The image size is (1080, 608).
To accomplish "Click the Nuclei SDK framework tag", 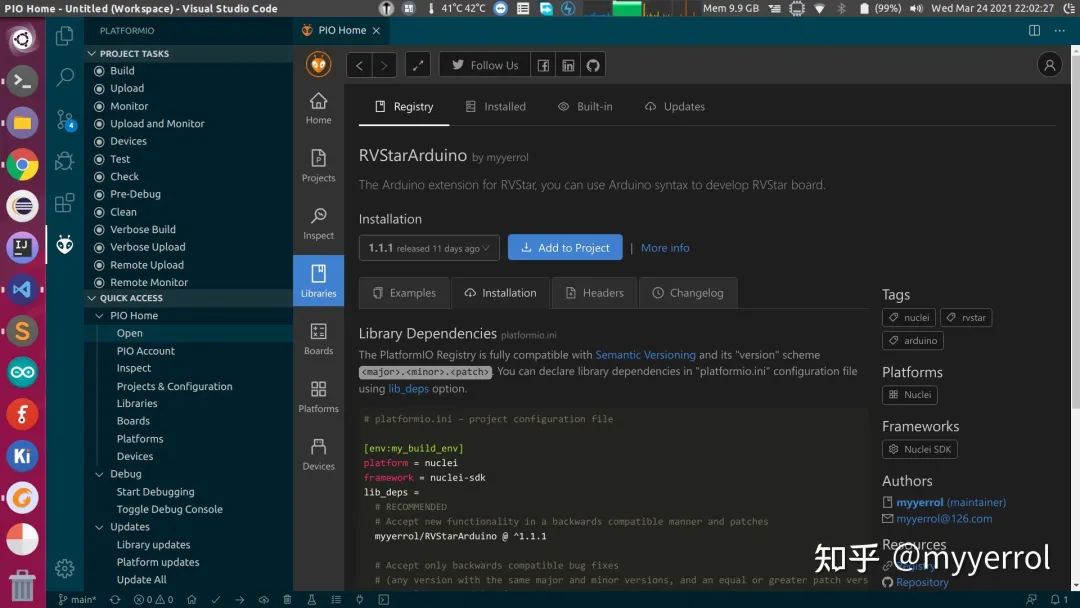I will pos(920,450).
